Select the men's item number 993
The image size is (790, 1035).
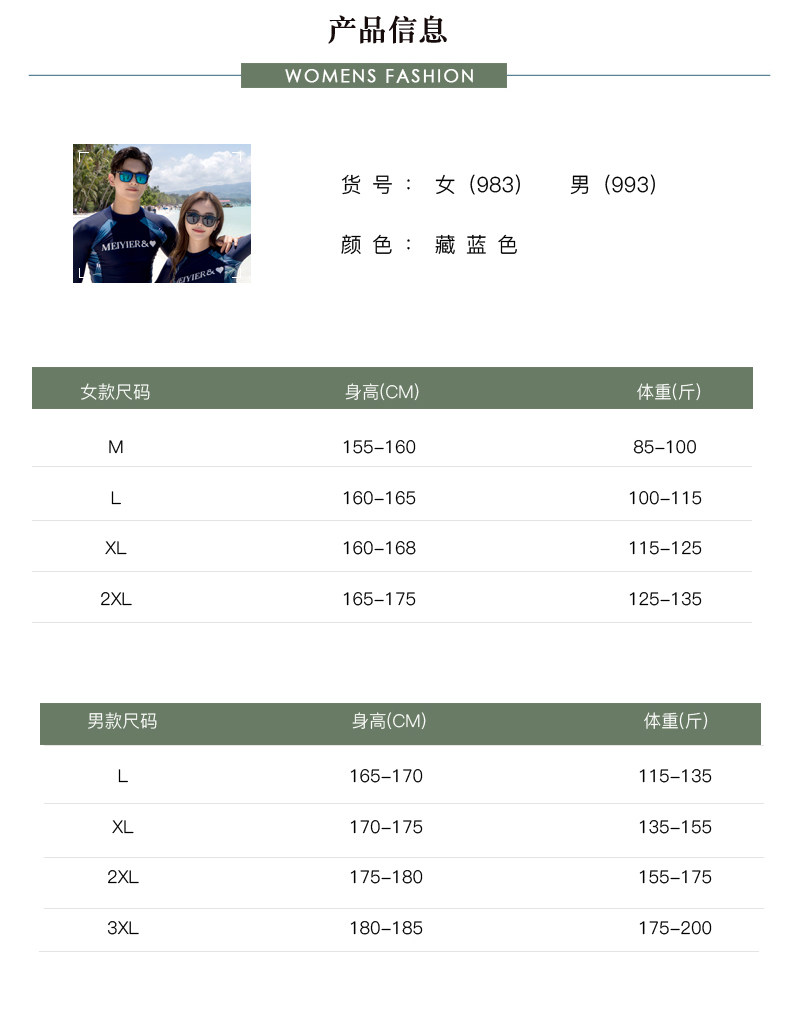(613, 185)
